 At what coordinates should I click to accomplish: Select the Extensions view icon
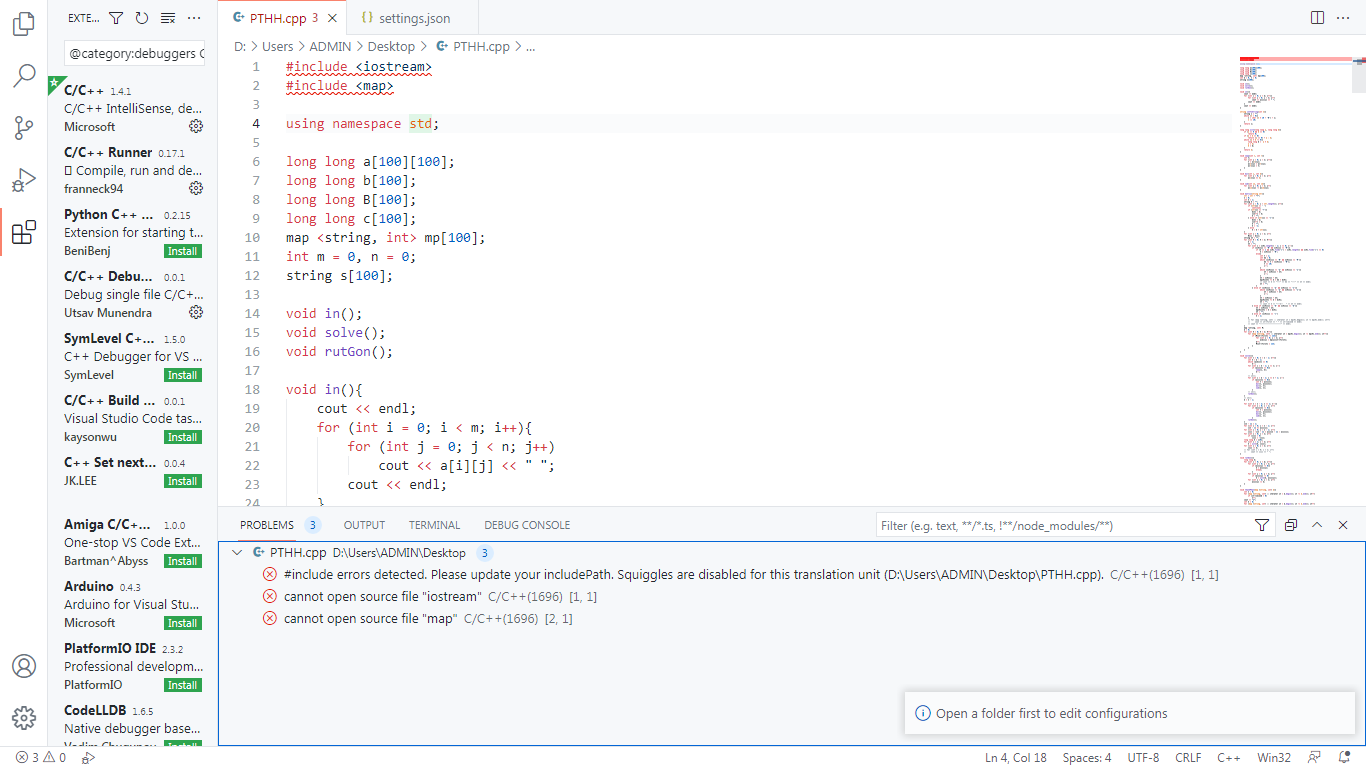point(24,232)
